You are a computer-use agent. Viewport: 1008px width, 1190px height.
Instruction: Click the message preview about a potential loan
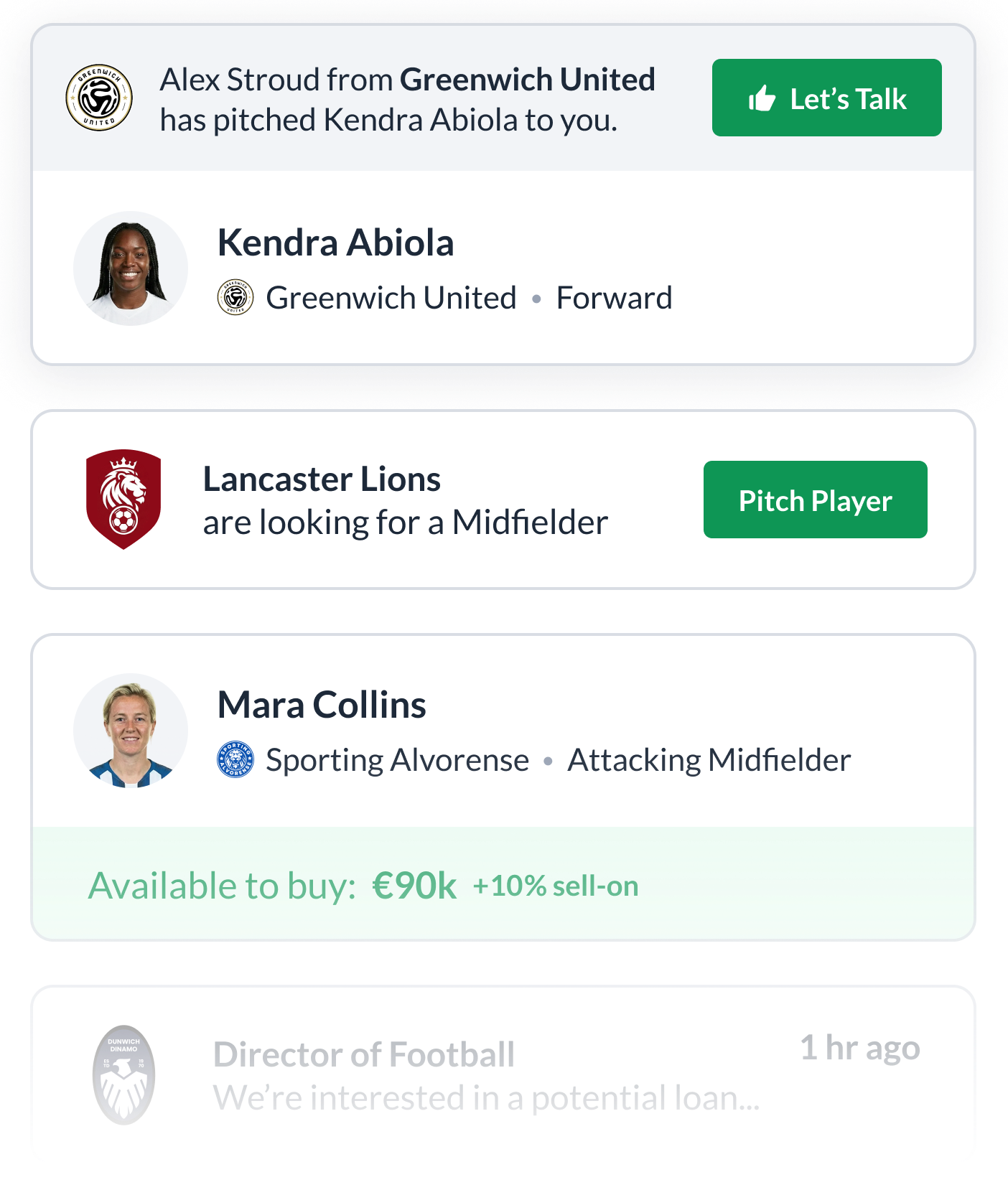pos(486,1098)
